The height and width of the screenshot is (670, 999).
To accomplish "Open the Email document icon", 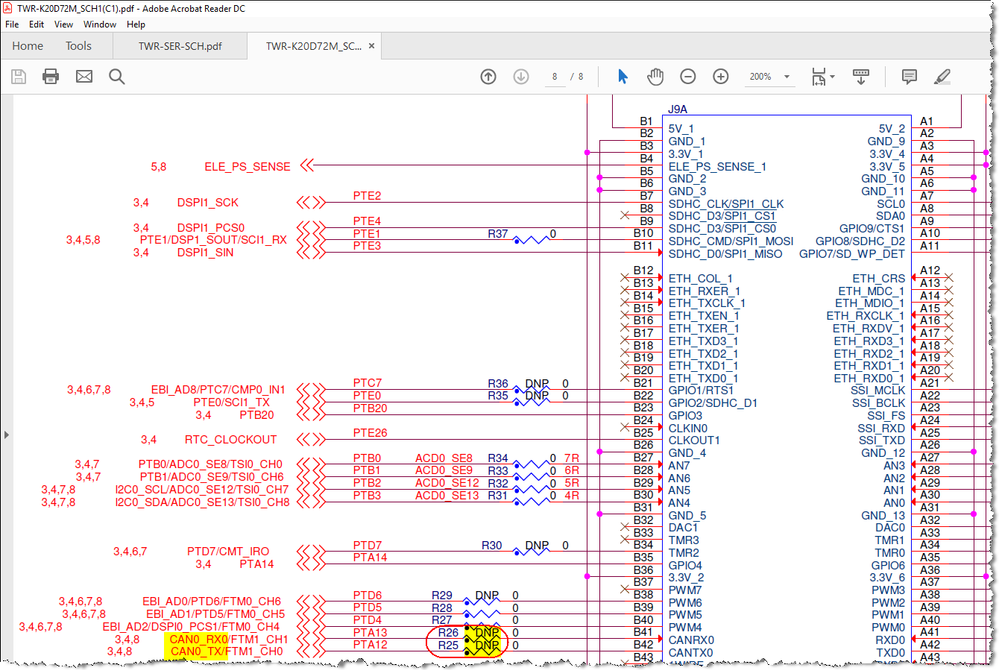I will point(83,76).
